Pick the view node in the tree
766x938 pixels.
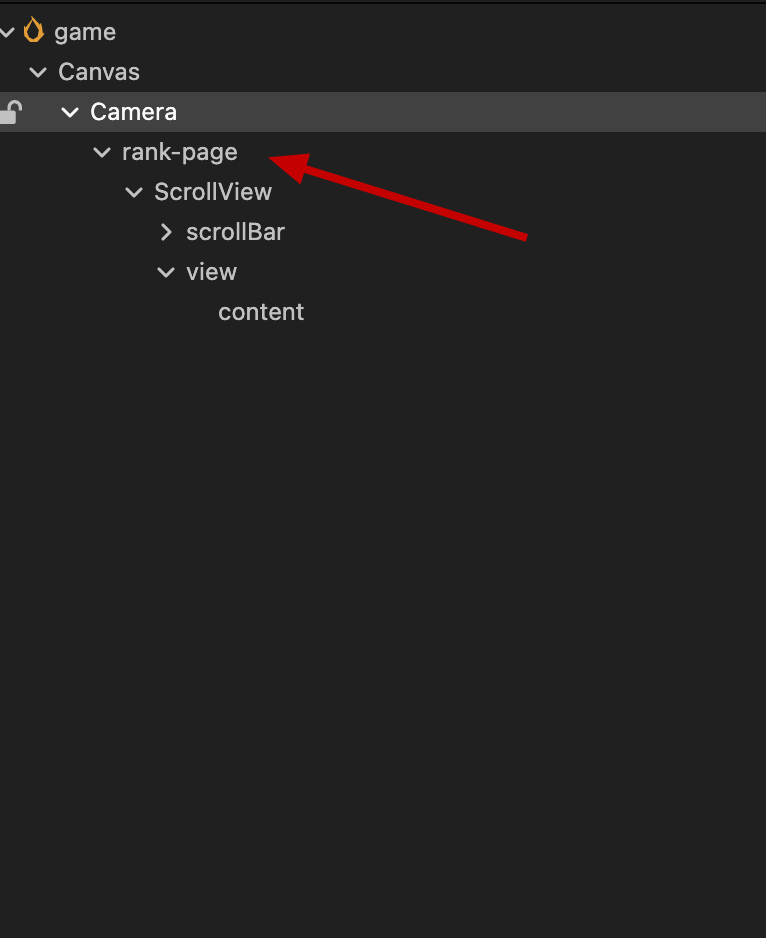[211, 272]
